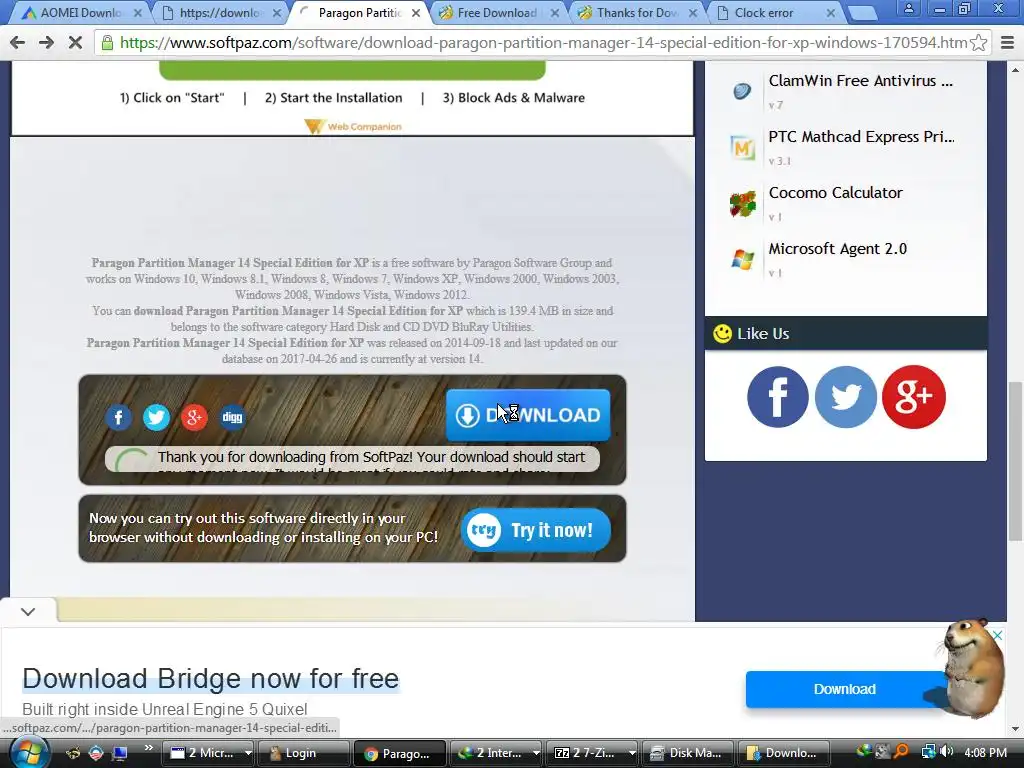Click the Cocomo Calculator icon
The image size is (1024, 768).
pyautogui.click(x=743, y=204)
